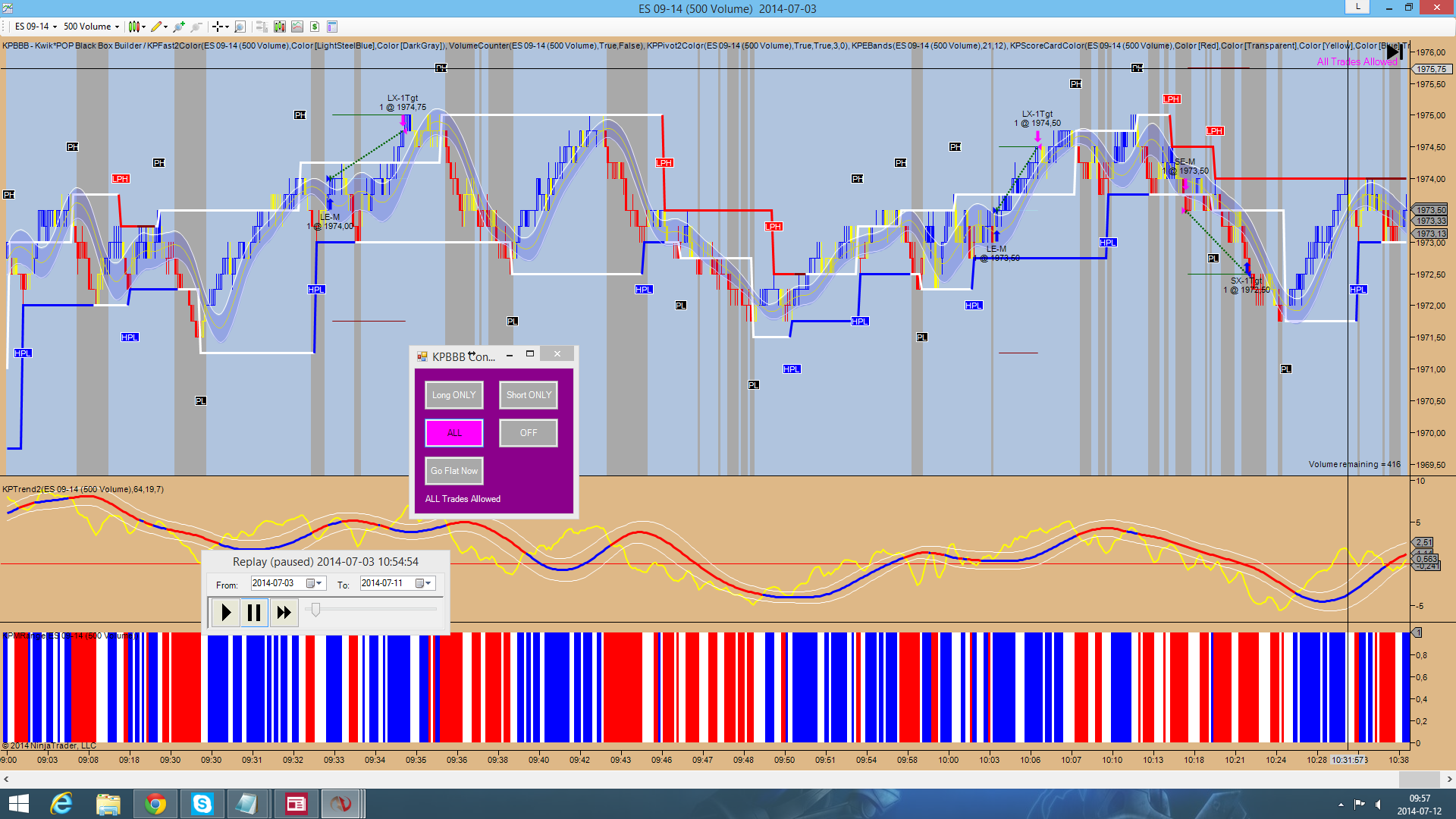Turn trading OFF in KPBBB panel

pos(529,433)
